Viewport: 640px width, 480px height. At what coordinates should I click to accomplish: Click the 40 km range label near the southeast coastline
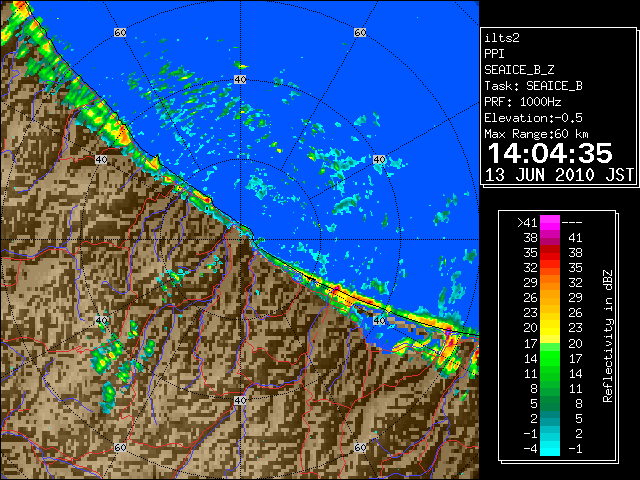tap(380, 320)
